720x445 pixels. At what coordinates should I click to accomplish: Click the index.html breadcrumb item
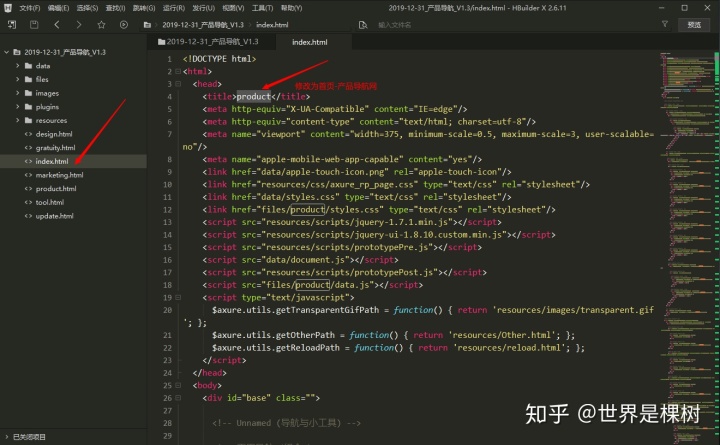[272, 25]
